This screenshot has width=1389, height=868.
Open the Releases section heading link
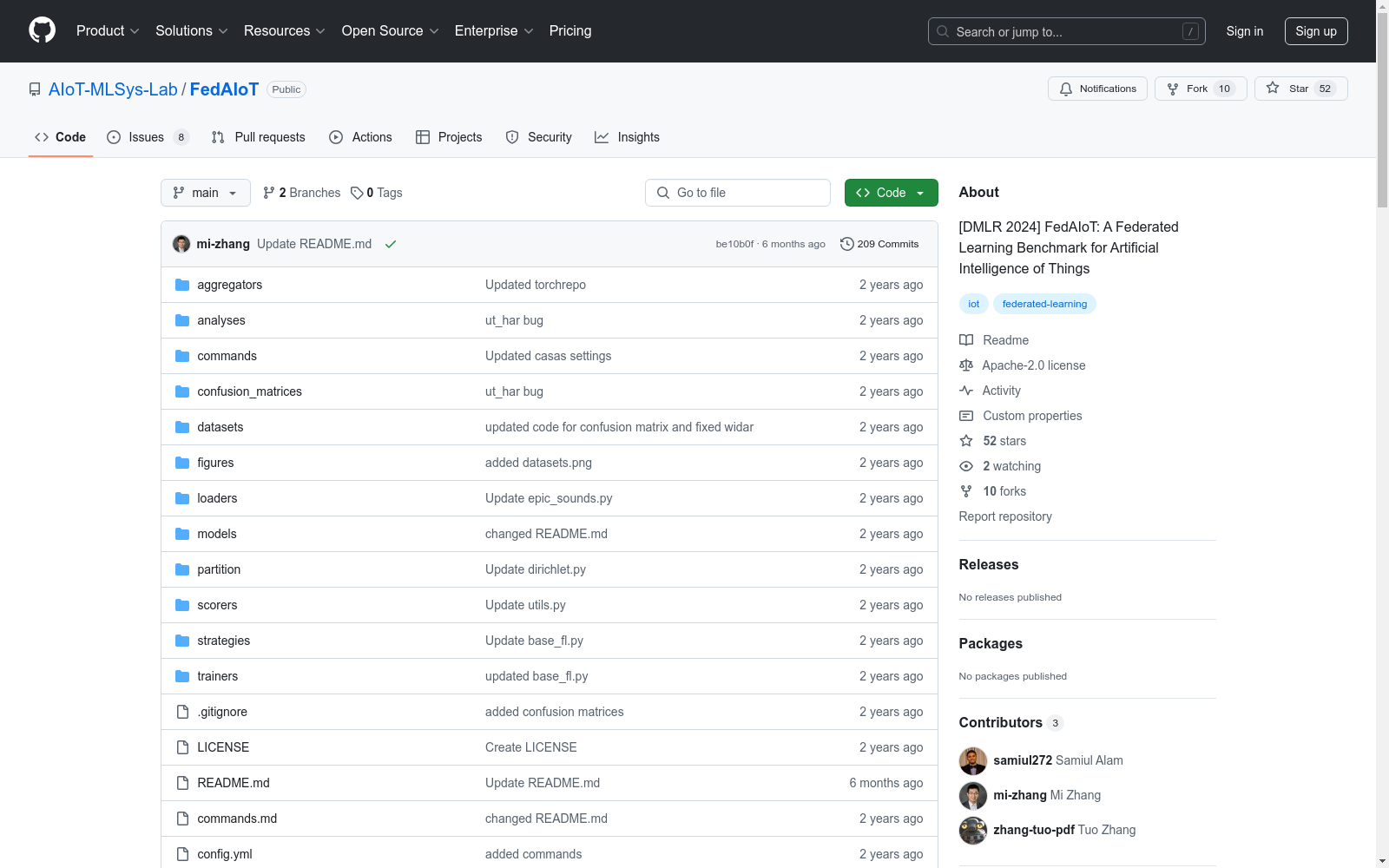pyautogui.click(x=989, y=564)
